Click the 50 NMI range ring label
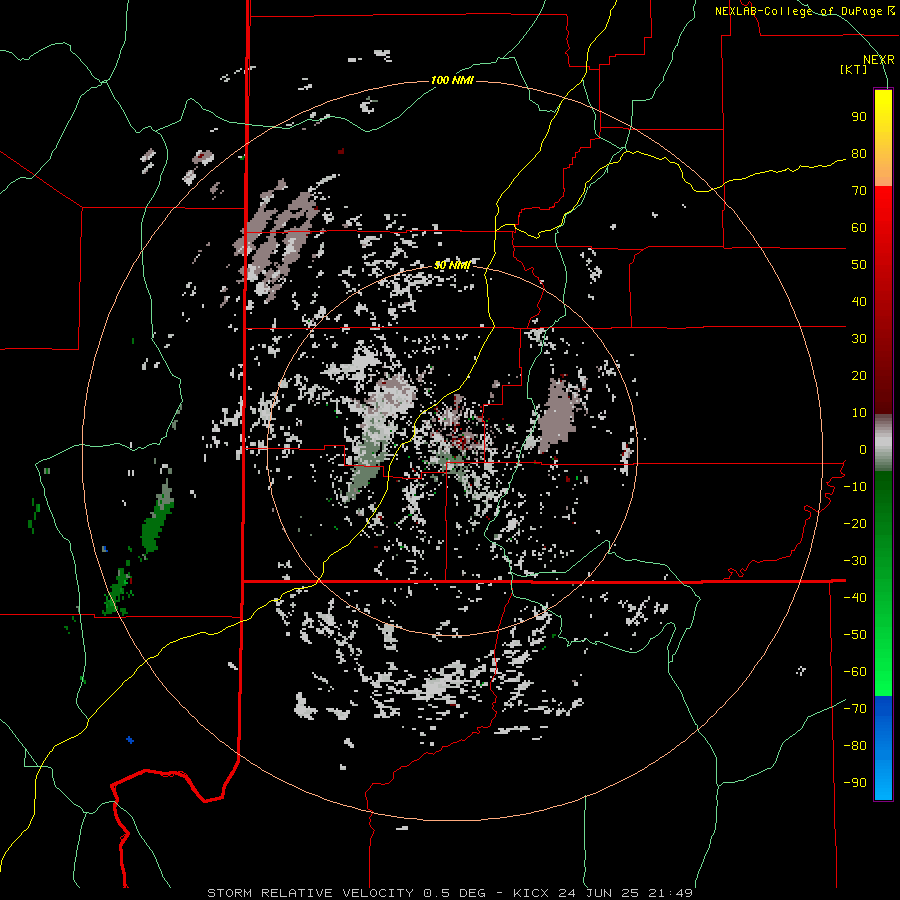 pos(452,265)
